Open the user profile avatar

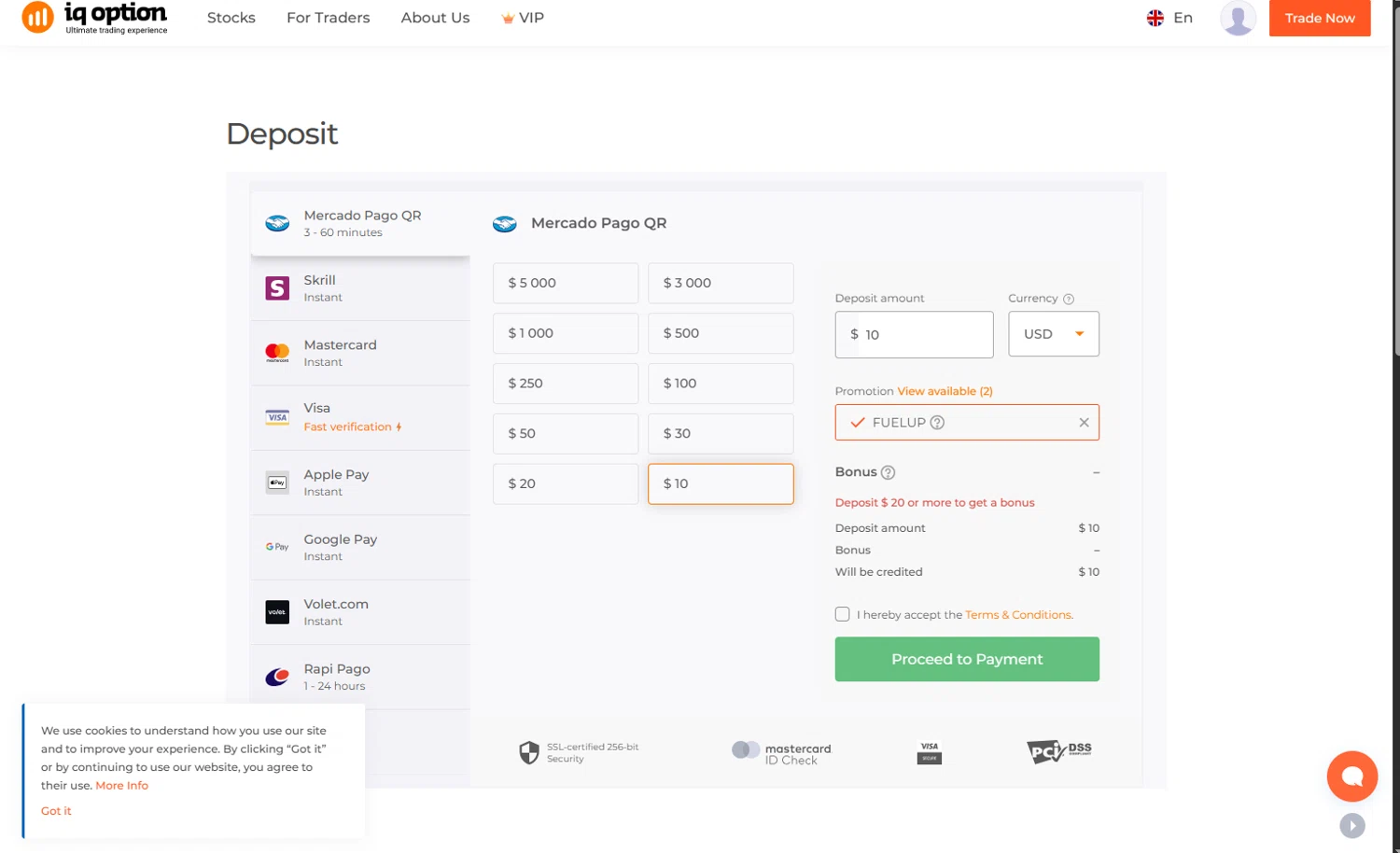click(x=1238, y=18)
